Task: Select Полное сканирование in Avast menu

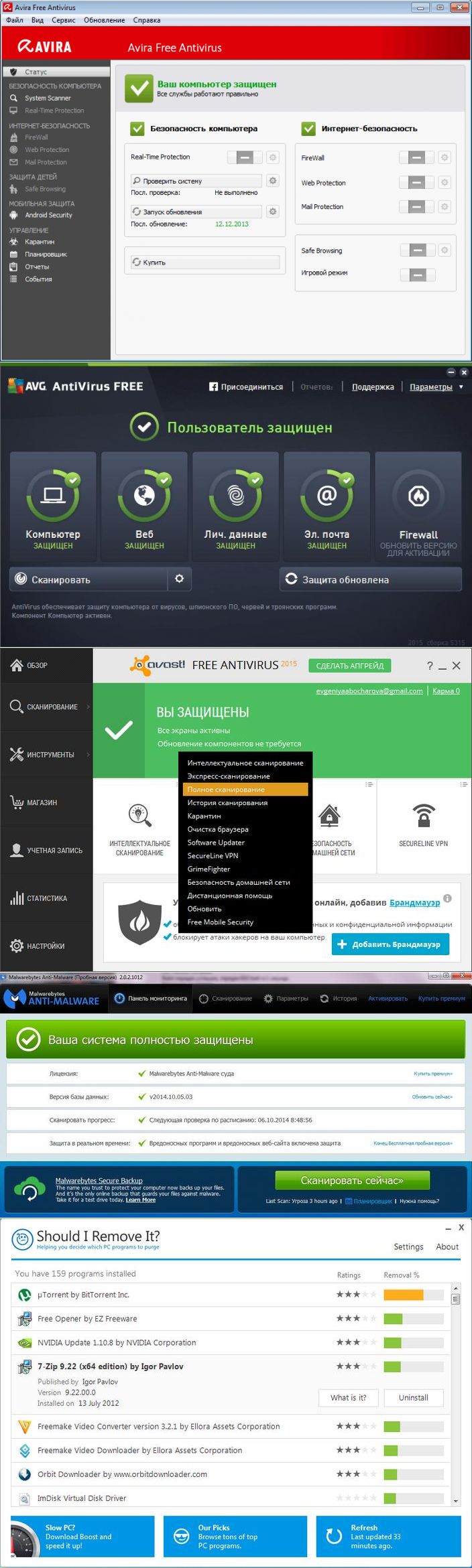Action: [x=245, y=789]
